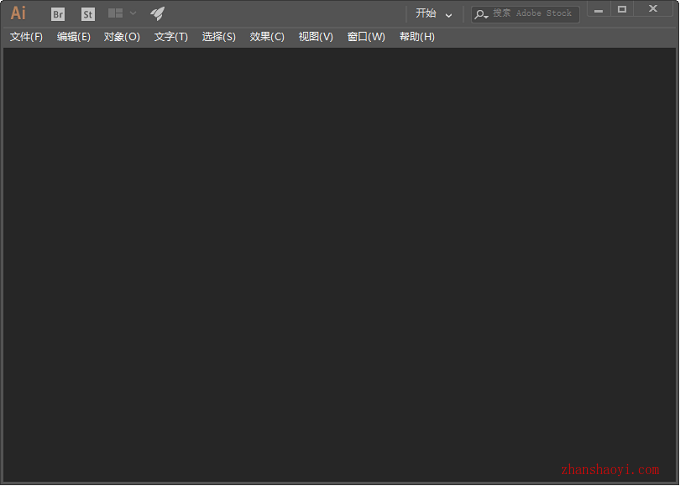Open the 选择(S) menu

point(219,37)
